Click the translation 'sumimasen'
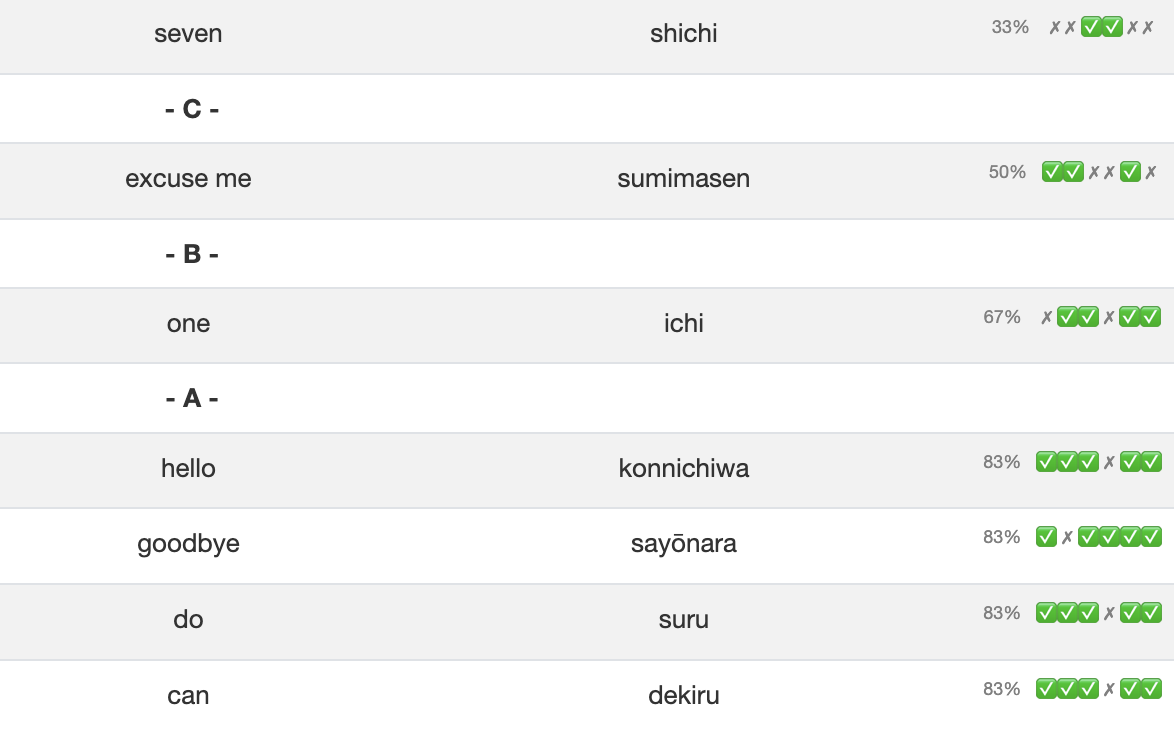 pyautogui.click(x=683, y=179)
